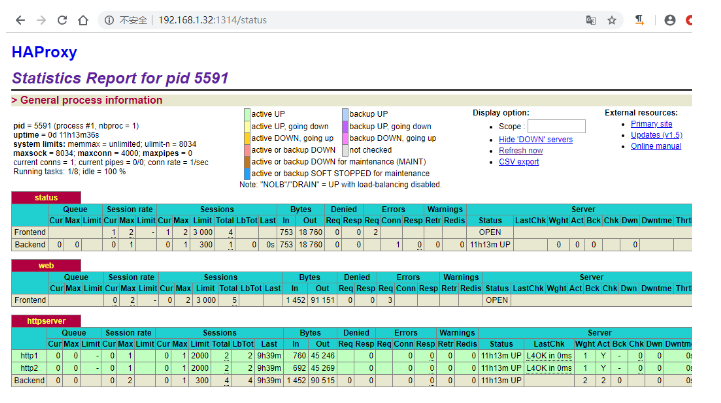Bookmark this page with star icon

(612, 20)
